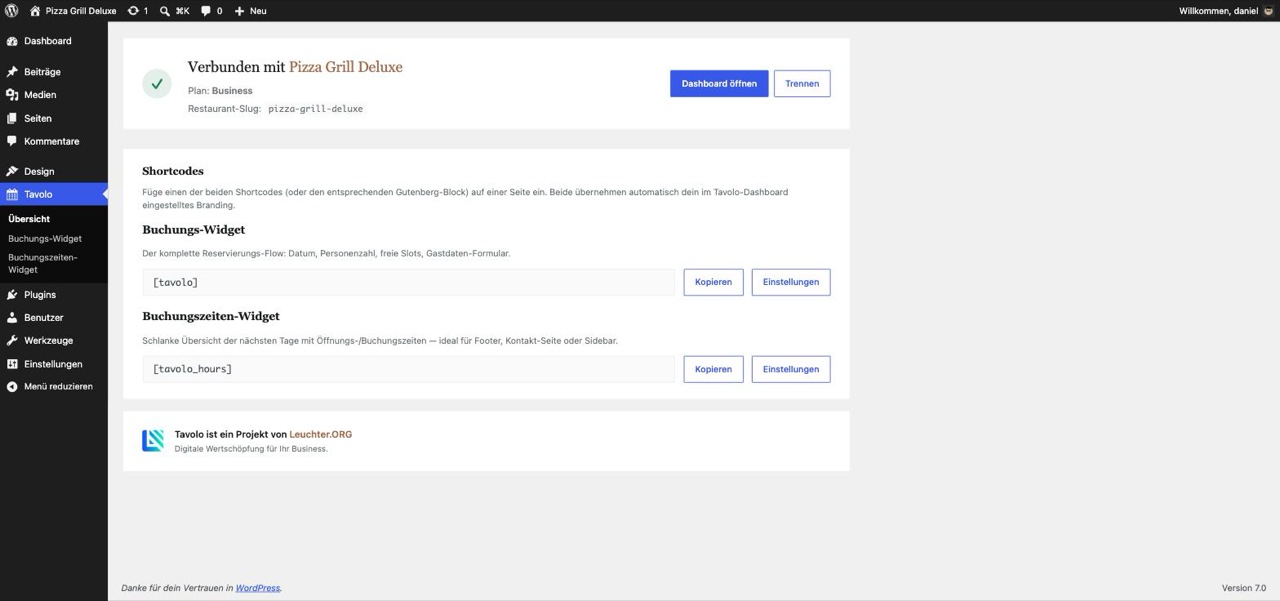Image resolution: width=1280 pixels, height=601 pixels.
Task: Click the pizza-grill-deluxe slug text
Action: point(315,109)
